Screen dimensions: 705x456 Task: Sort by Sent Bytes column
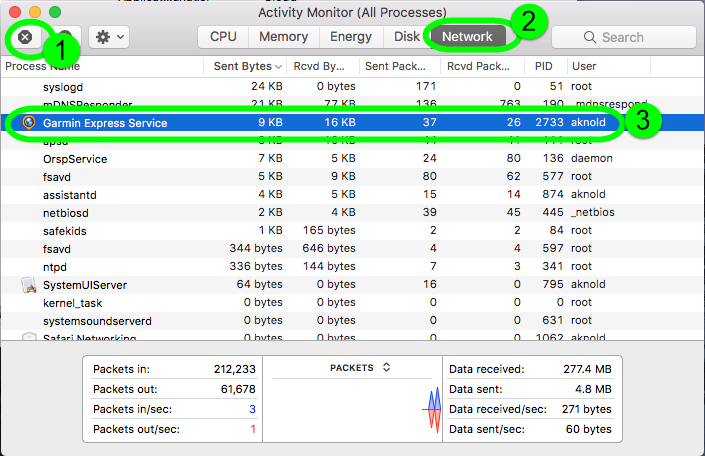tap(242, 66)
